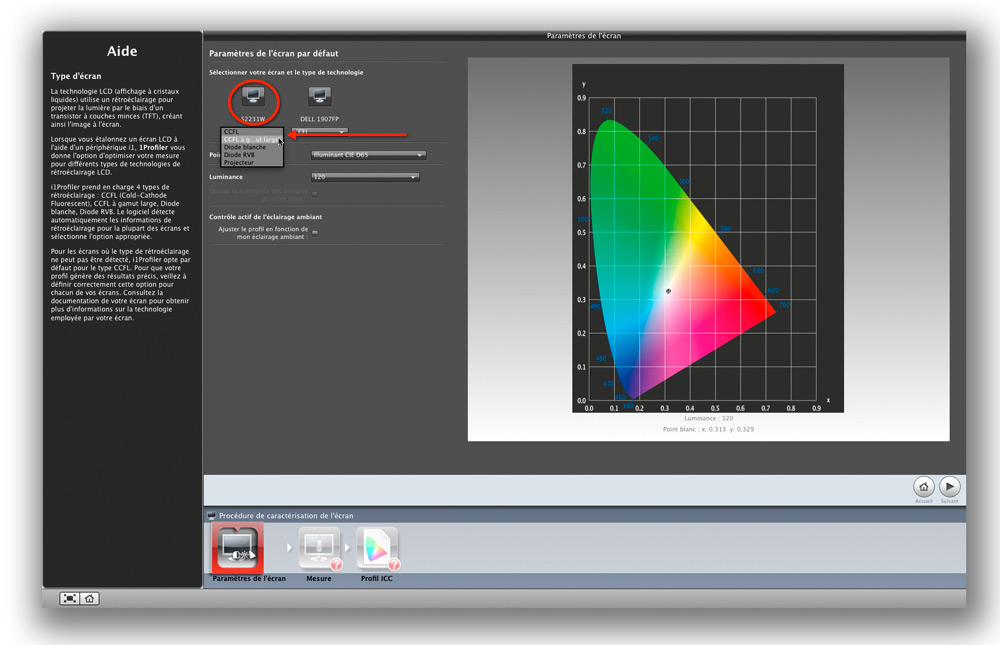
Task: Click the 'DELL 1907FP' display name
Action: [320, 119]
